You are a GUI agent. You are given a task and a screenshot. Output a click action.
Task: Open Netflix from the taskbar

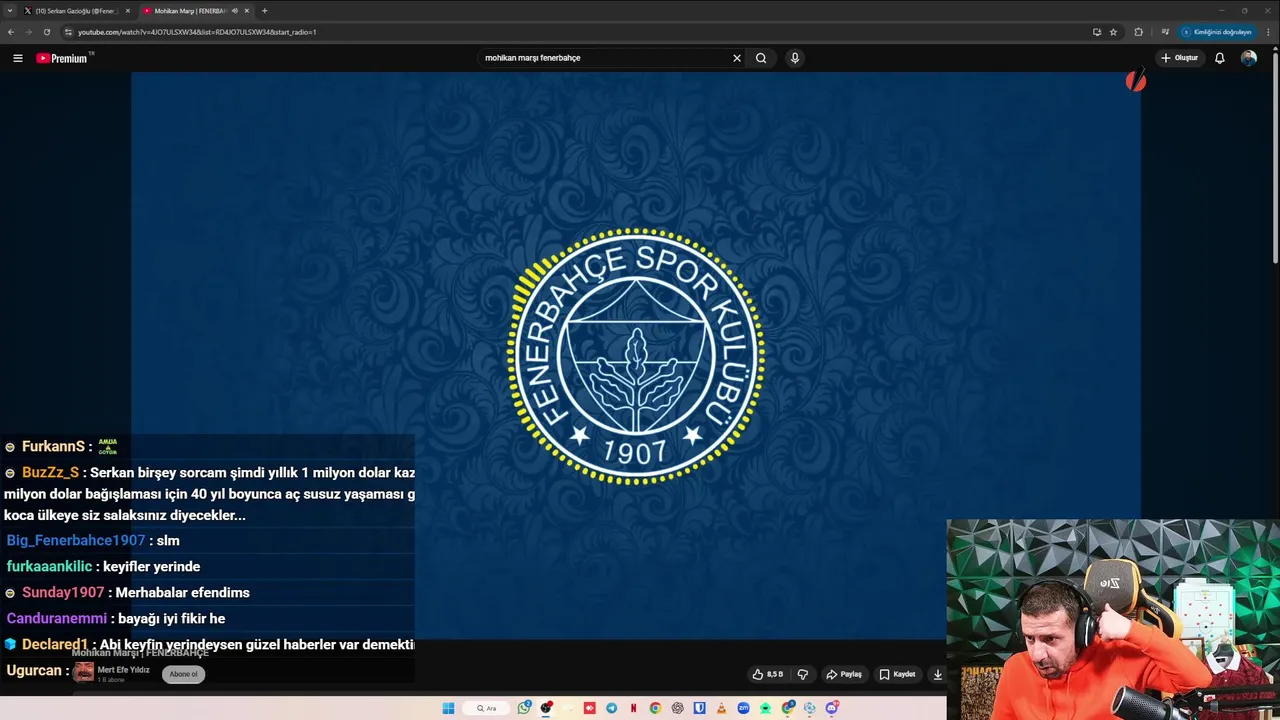coord(634,708)
